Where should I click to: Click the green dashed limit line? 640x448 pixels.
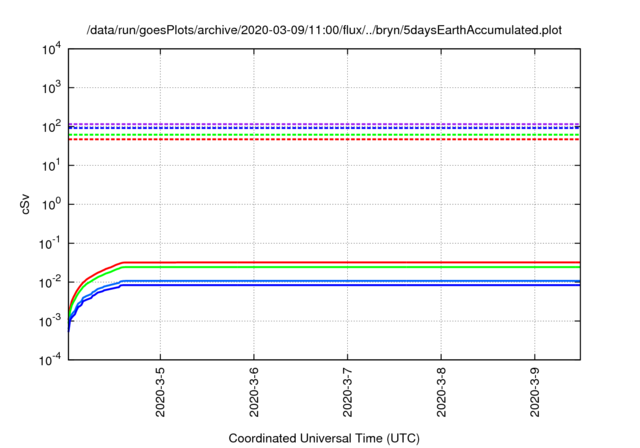click(324, 135)
